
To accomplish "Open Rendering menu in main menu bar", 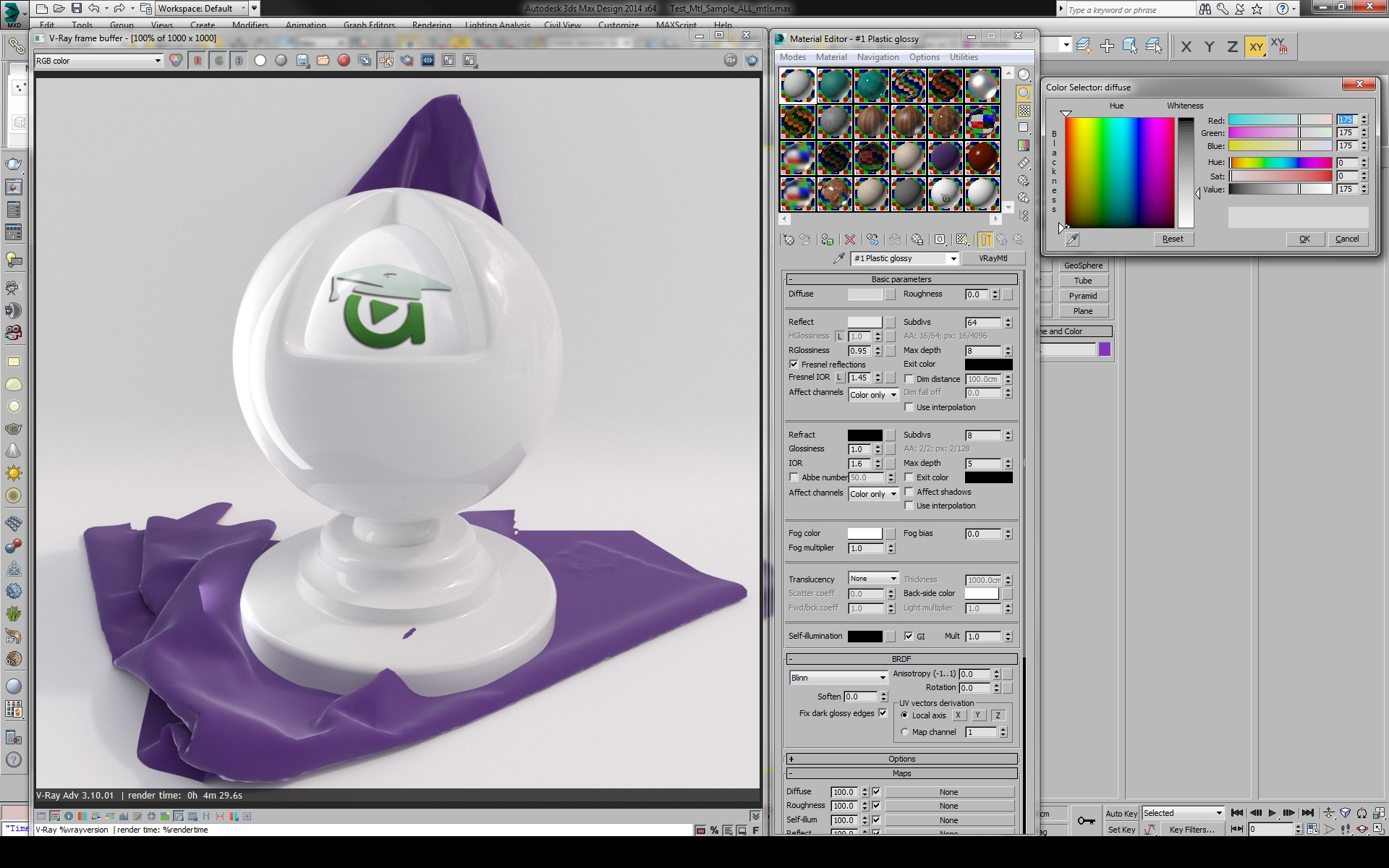I will (431, 25).
